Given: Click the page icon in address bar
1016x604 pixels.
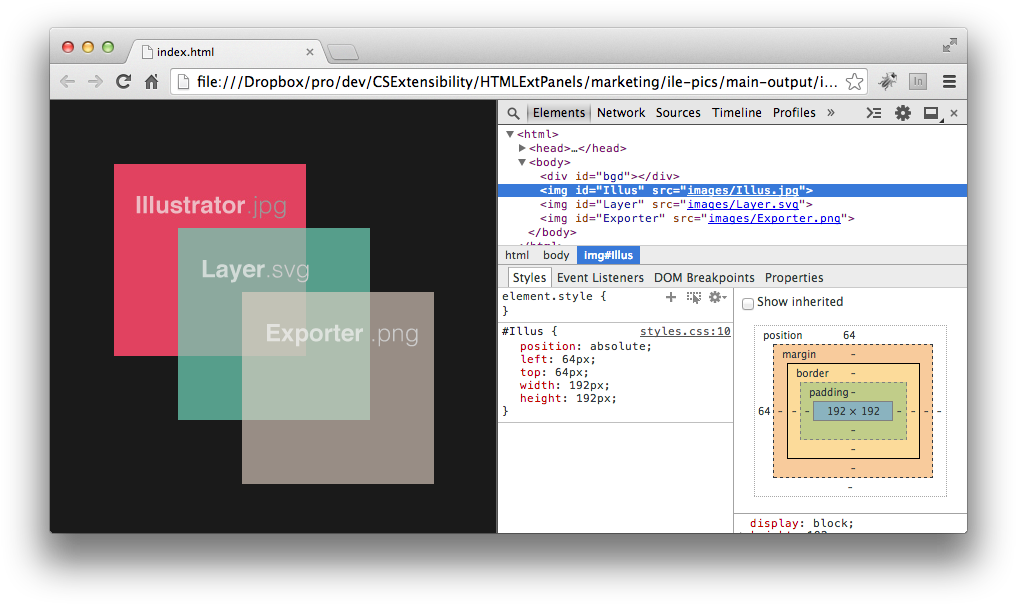Looking at the screenshot, I should [x=183, y=82].
